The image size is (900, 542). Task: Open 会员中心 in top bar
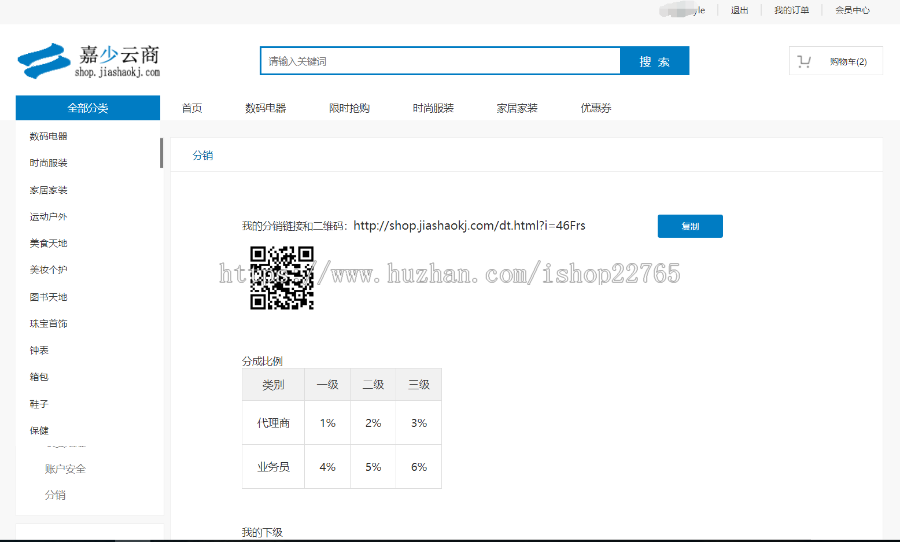[x=852, y=10]
